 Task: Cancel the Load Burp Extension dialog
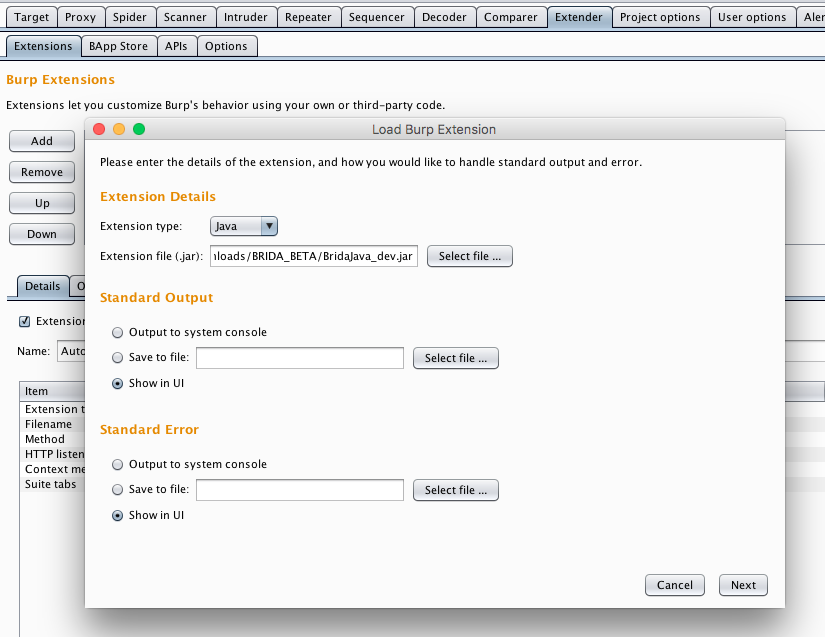click(x=674, y=585)
